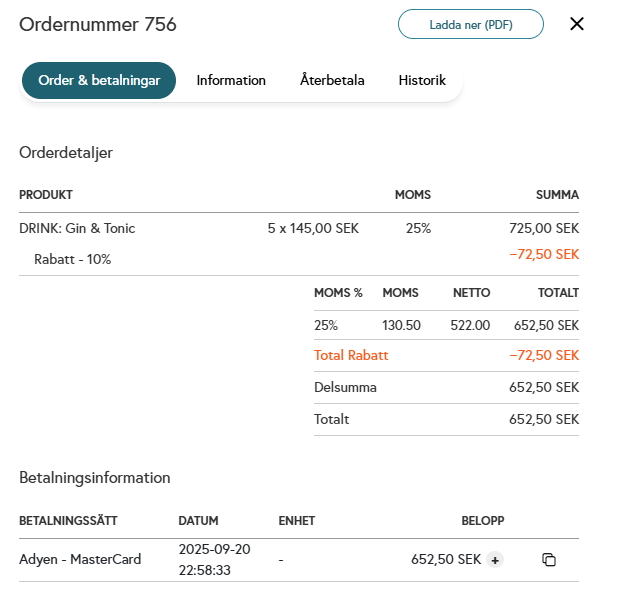
Task: Click the 522.00 netto value
Action: click(x=470, y=325)
